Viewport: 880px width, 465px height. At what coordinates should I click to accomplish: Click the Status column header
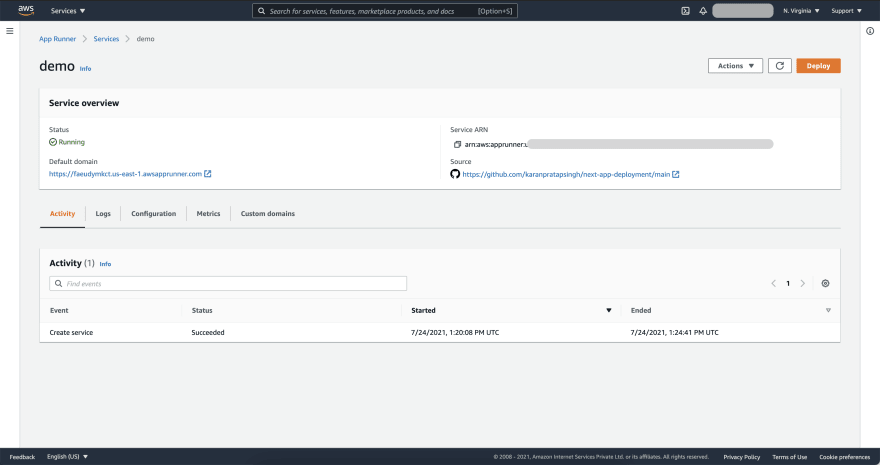click(x=202, y=310)
